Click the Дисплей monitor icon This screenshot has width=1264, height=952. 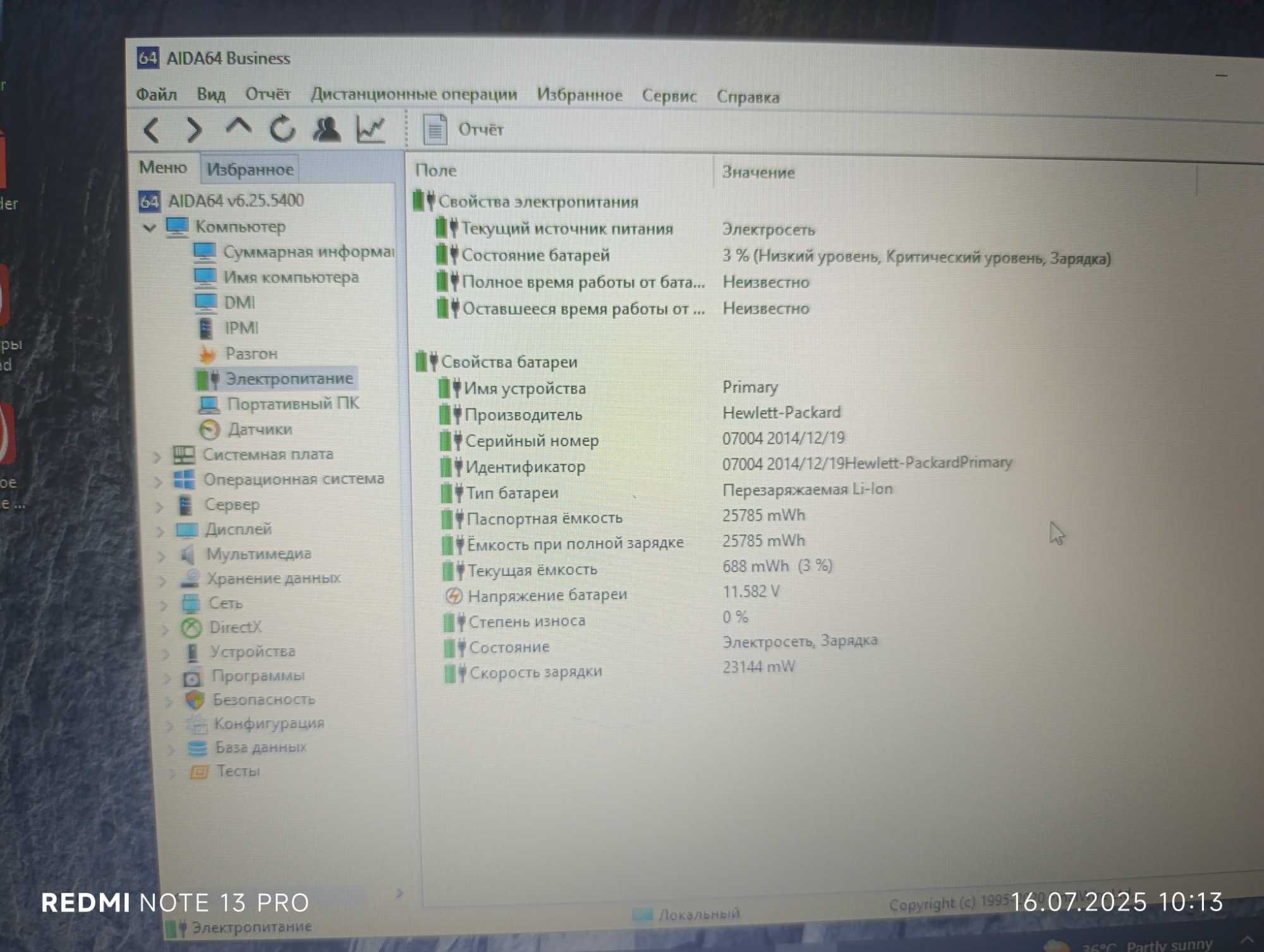click(x=186, y=530)
